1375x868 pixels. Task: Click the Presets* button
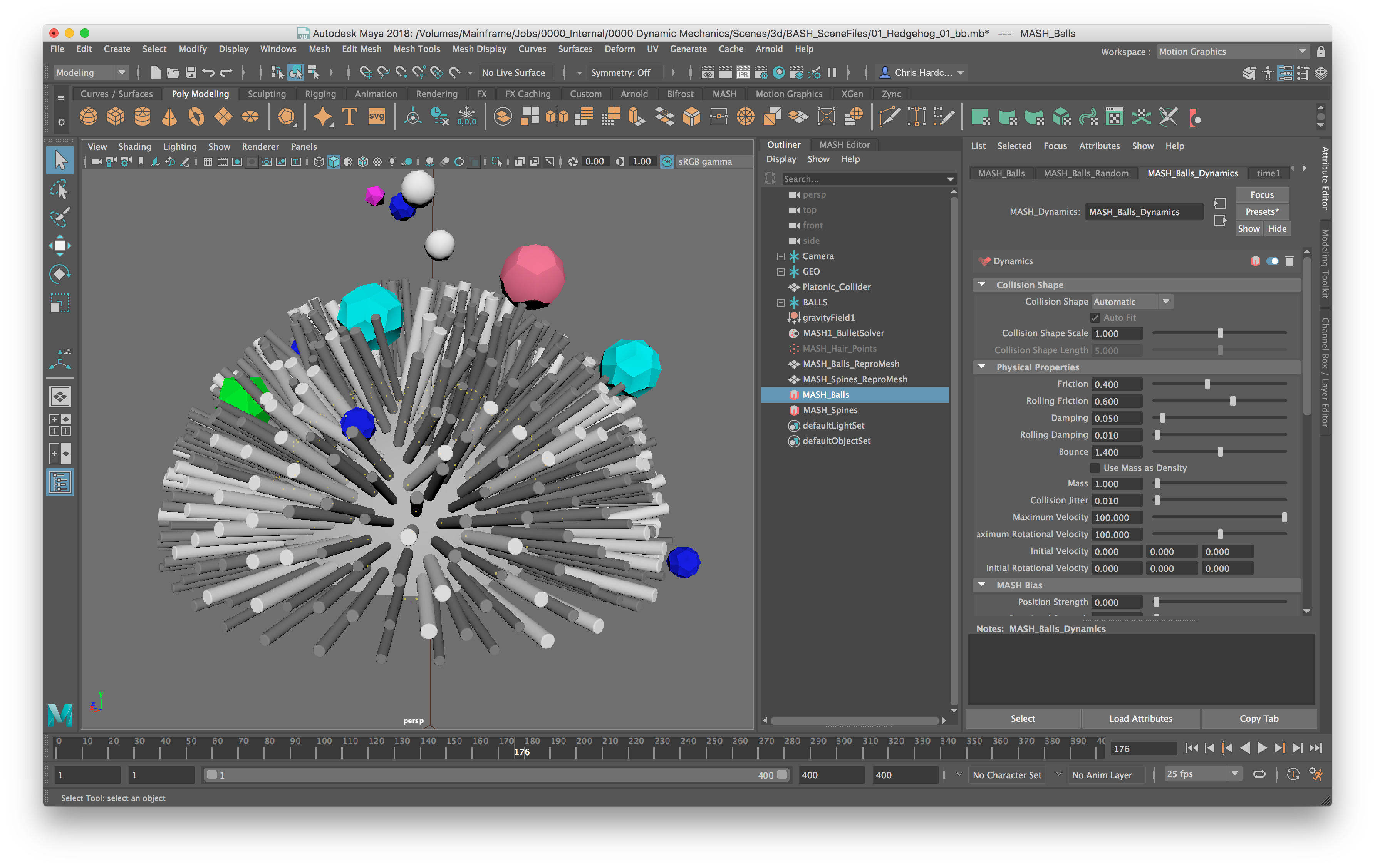tap(1261, 211)
